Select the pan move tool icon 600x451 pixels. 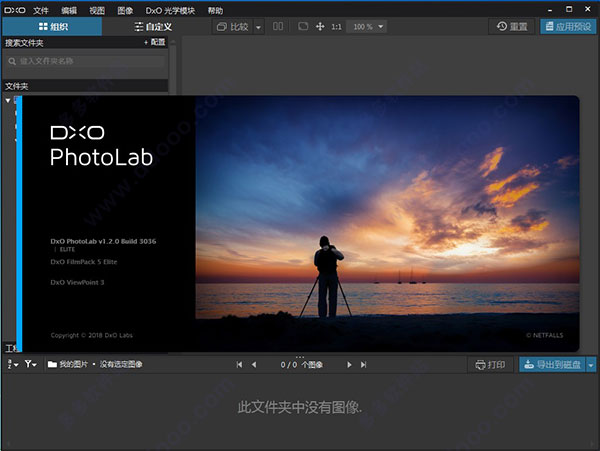coord(320,26)
